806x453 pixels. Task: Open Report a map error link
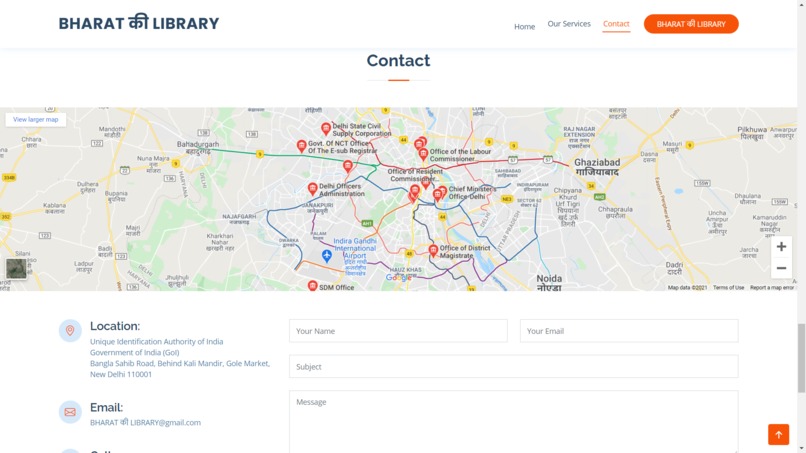tap(772, 287)
